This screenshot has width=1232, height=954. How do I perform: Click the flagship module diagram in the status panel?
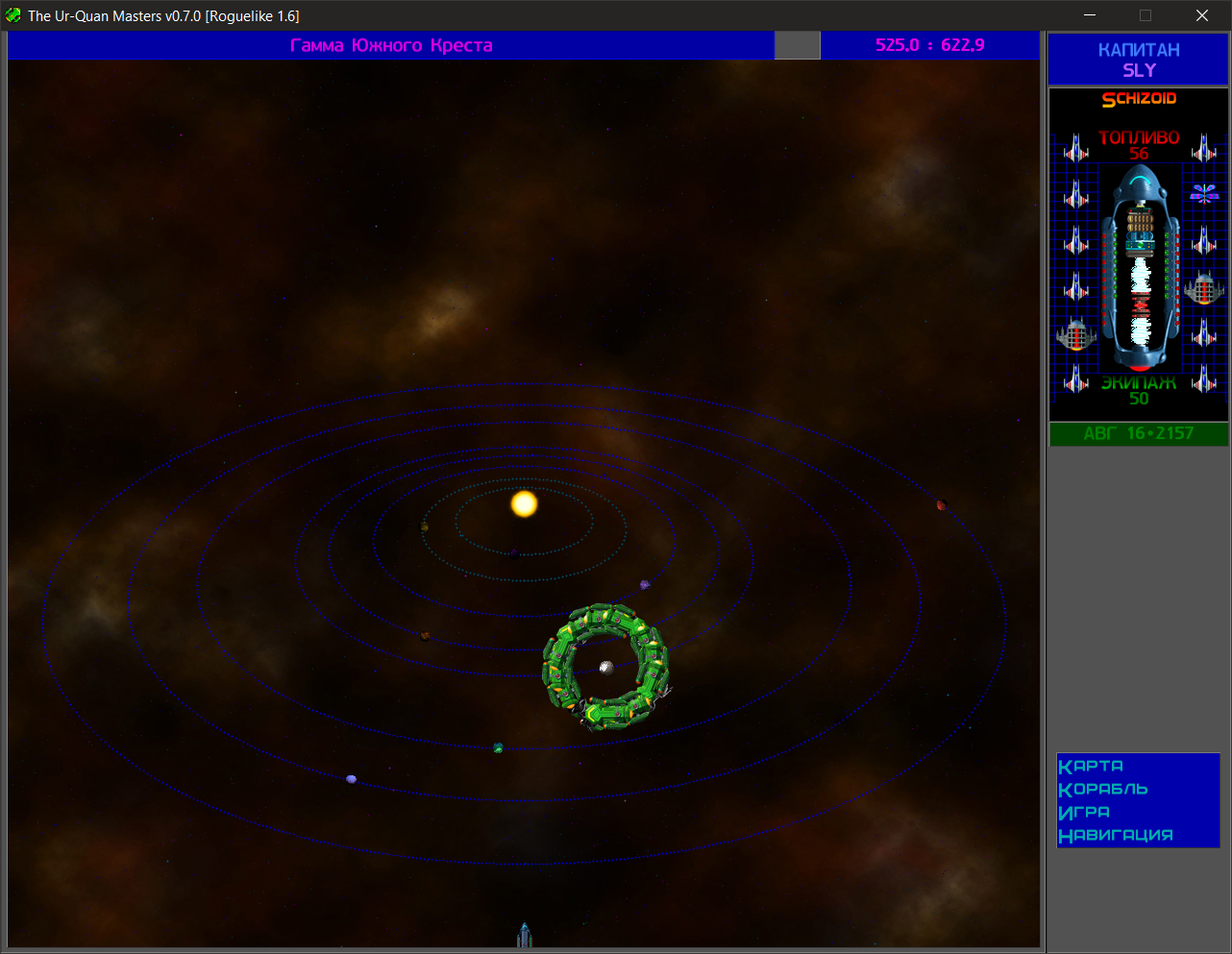1140,267
